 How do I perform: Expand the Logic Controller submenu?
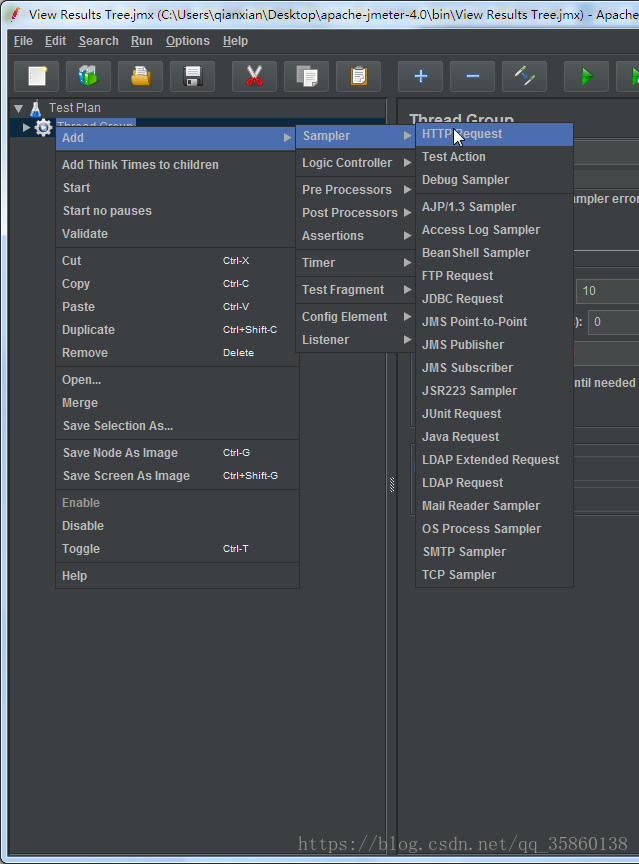356,163
